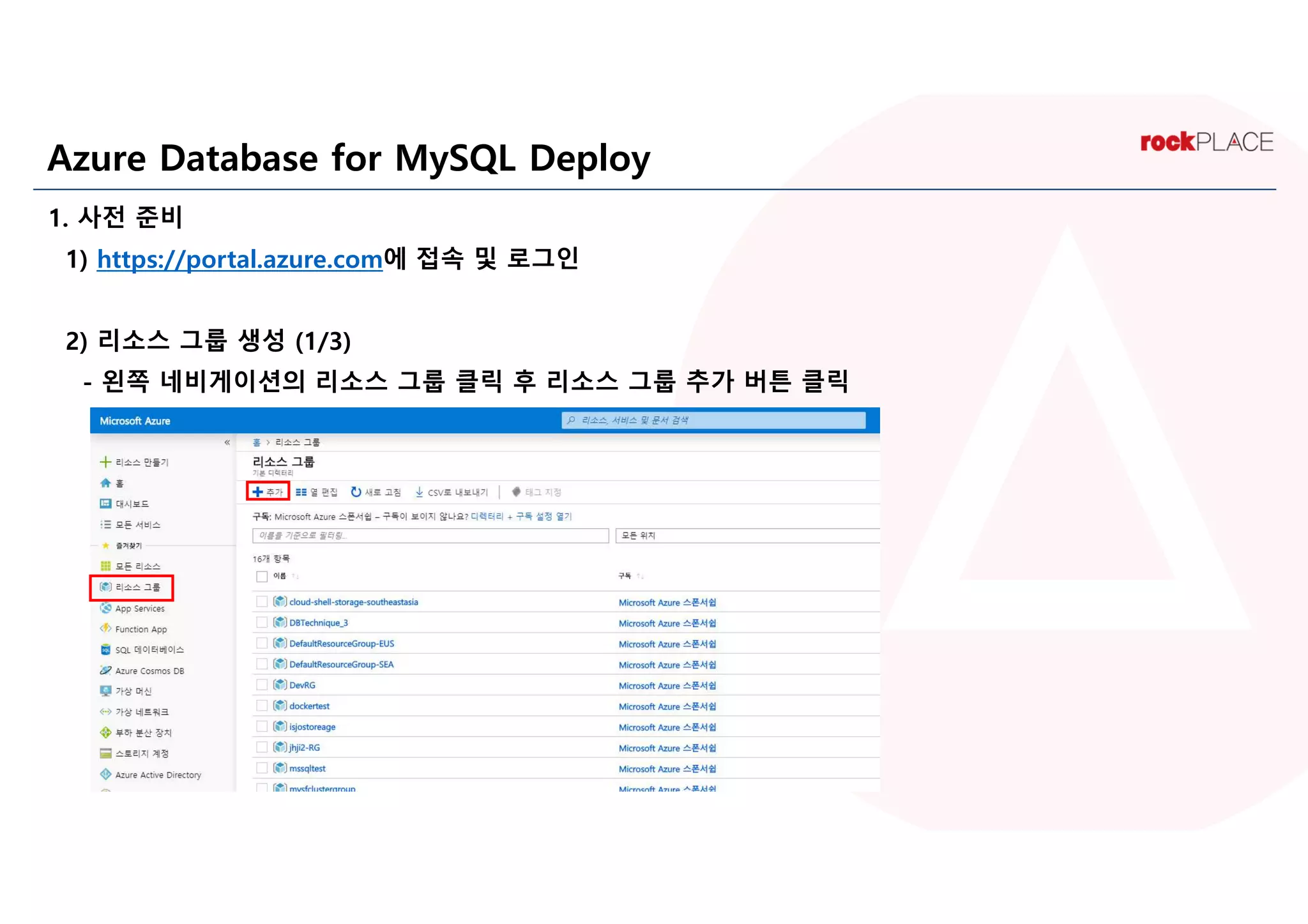1308x924 pixels.
Task: Open the isjostoreage resource group
Action: click(x=312, y=727)
